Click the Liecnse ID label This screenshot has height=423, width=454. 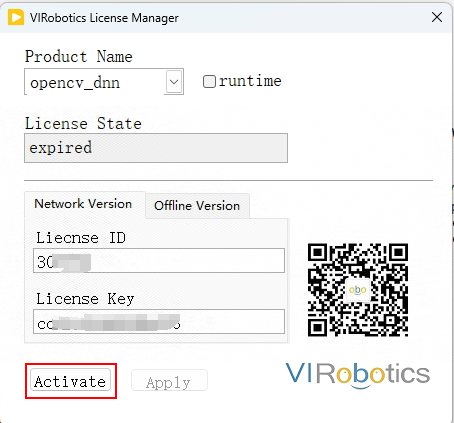pos(81,238)
